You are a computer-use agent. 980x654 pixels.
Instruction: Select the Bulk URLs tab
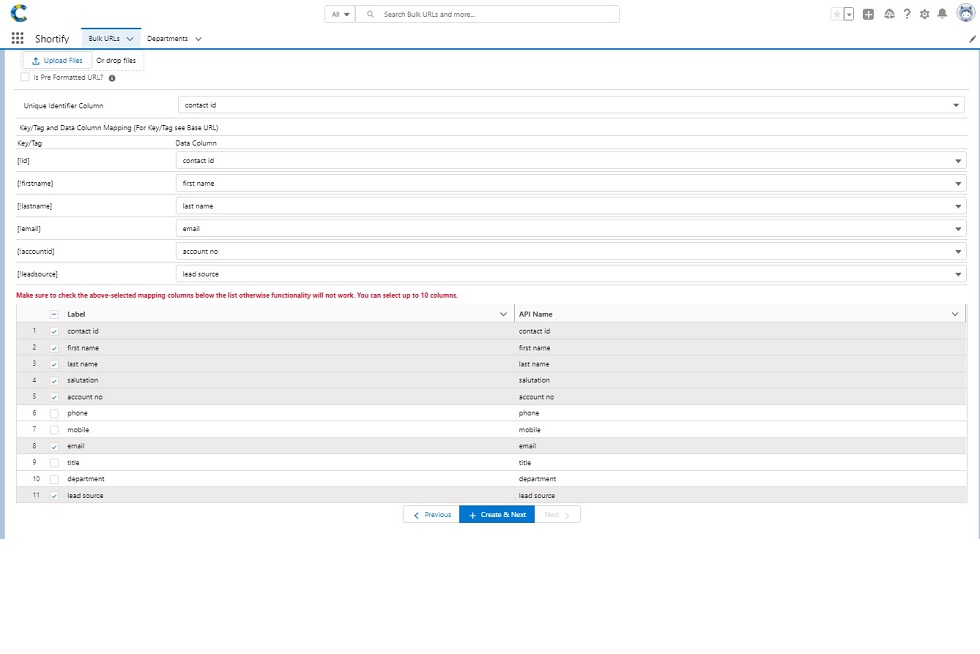point(104,39)
